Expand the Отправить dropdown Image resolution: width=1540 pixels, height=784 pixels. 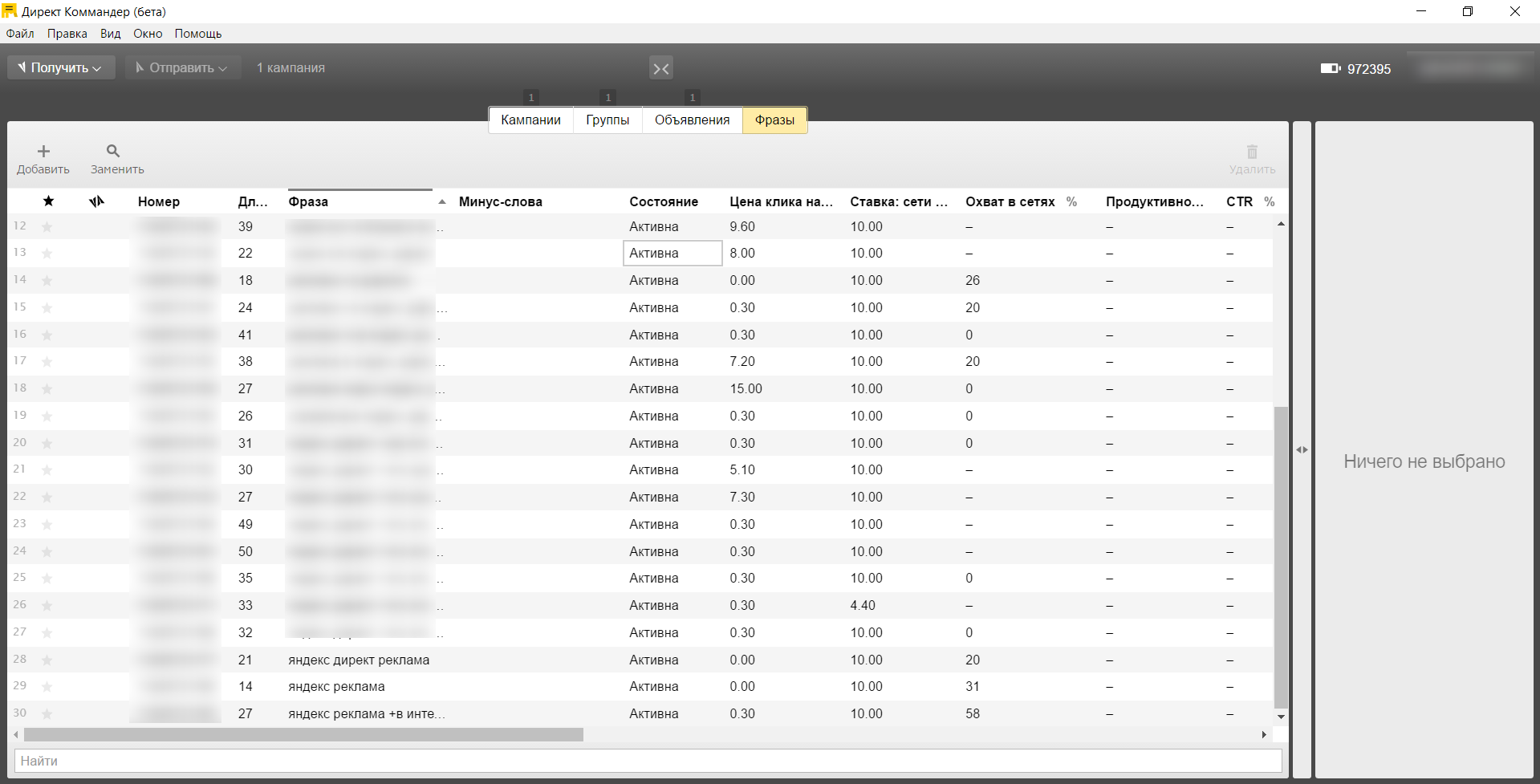coord(183,68)
